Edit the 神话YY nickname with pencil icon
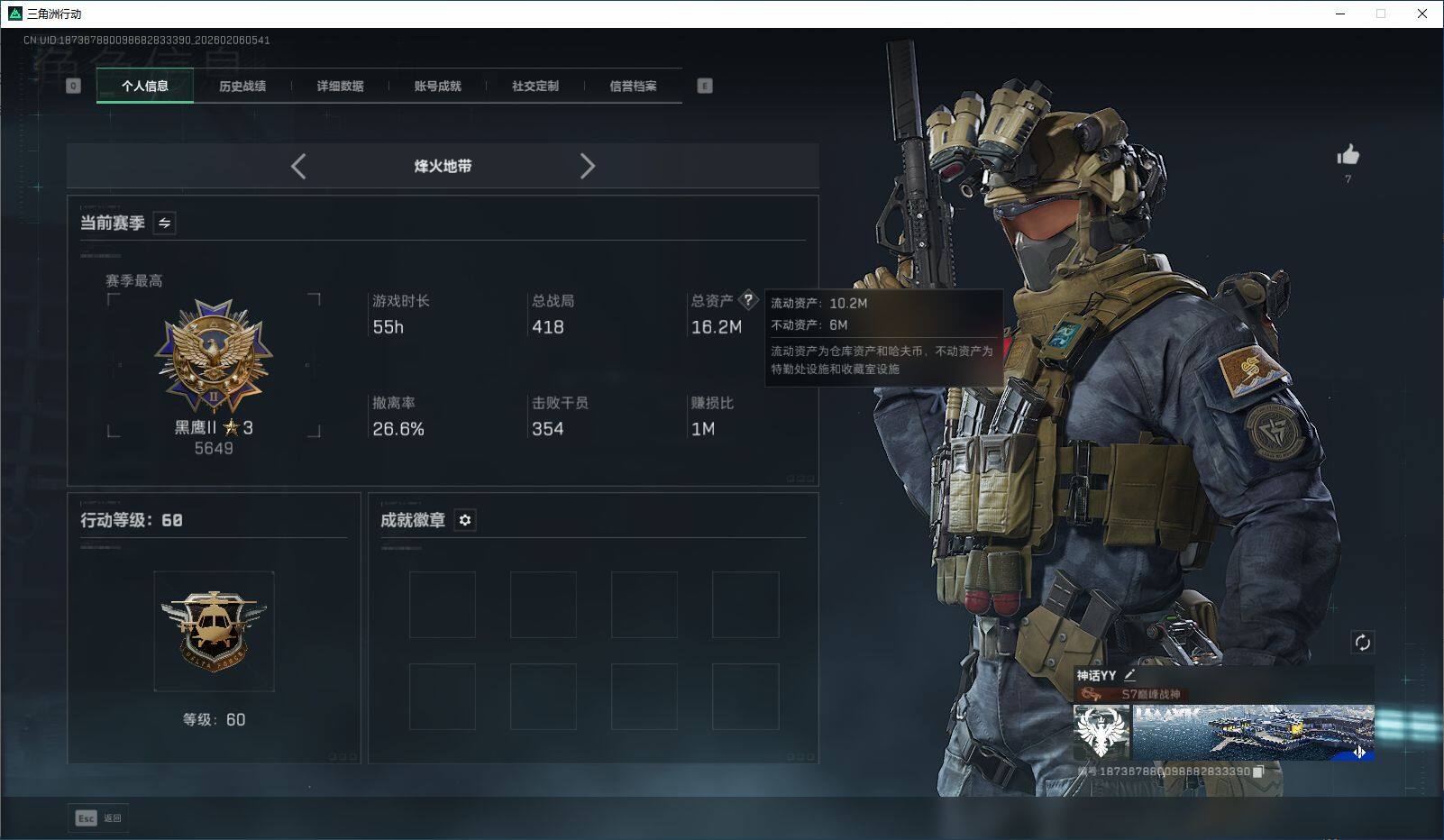The image size is (1444, 840). click(x=1129, y=674)
